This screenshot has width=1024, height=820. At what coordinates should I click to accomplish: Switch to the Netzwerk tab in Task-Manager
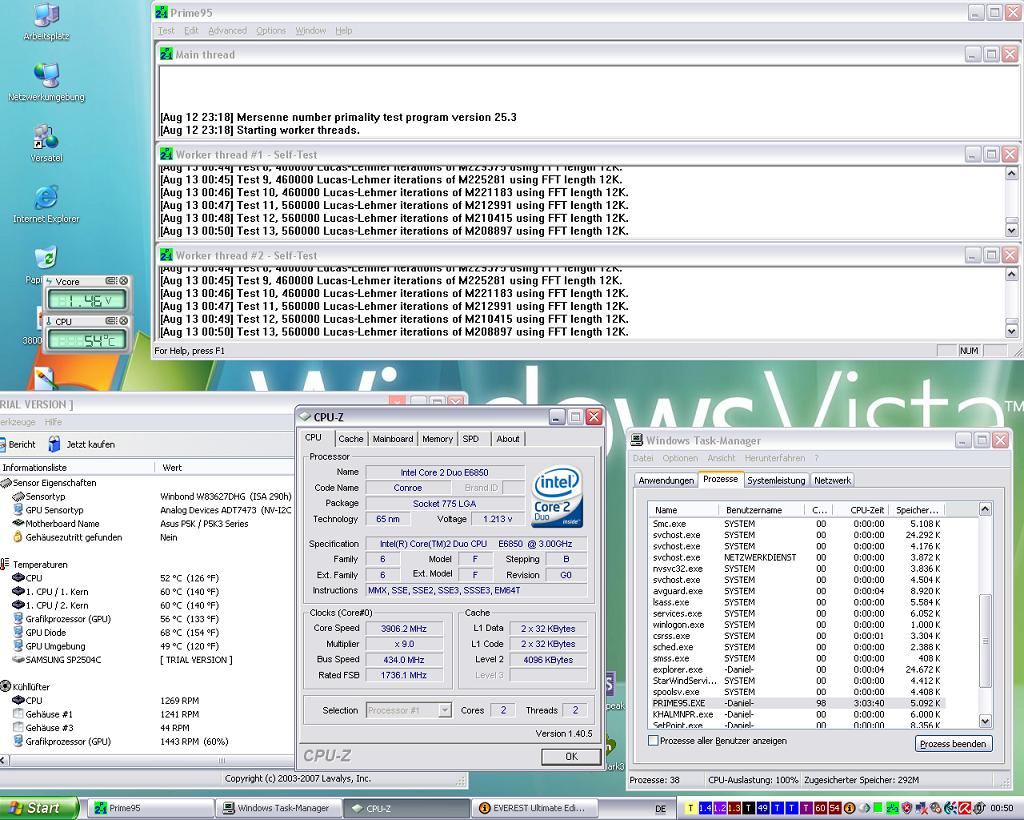coord(833,481)
